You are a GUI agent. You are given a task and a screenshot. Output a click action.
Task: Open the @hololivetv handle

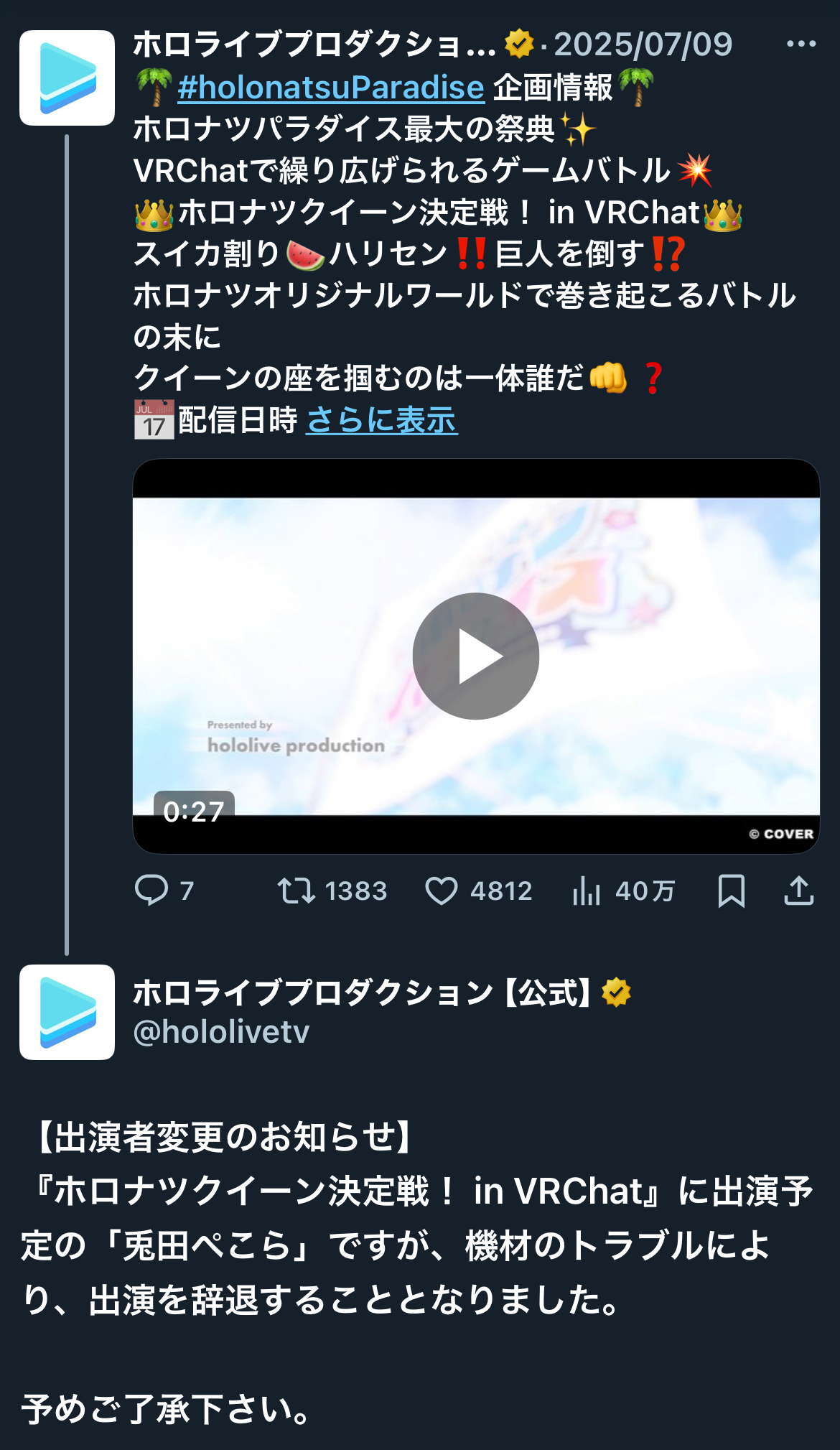click(221, 1032)
